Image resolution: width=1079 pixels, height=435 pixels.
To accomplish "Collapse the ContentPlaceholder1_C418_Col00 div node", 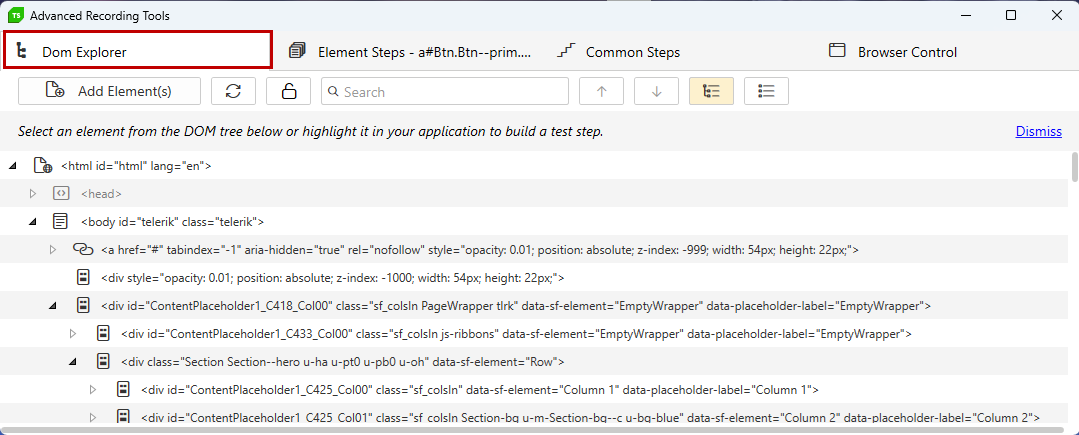I will 52,306.
